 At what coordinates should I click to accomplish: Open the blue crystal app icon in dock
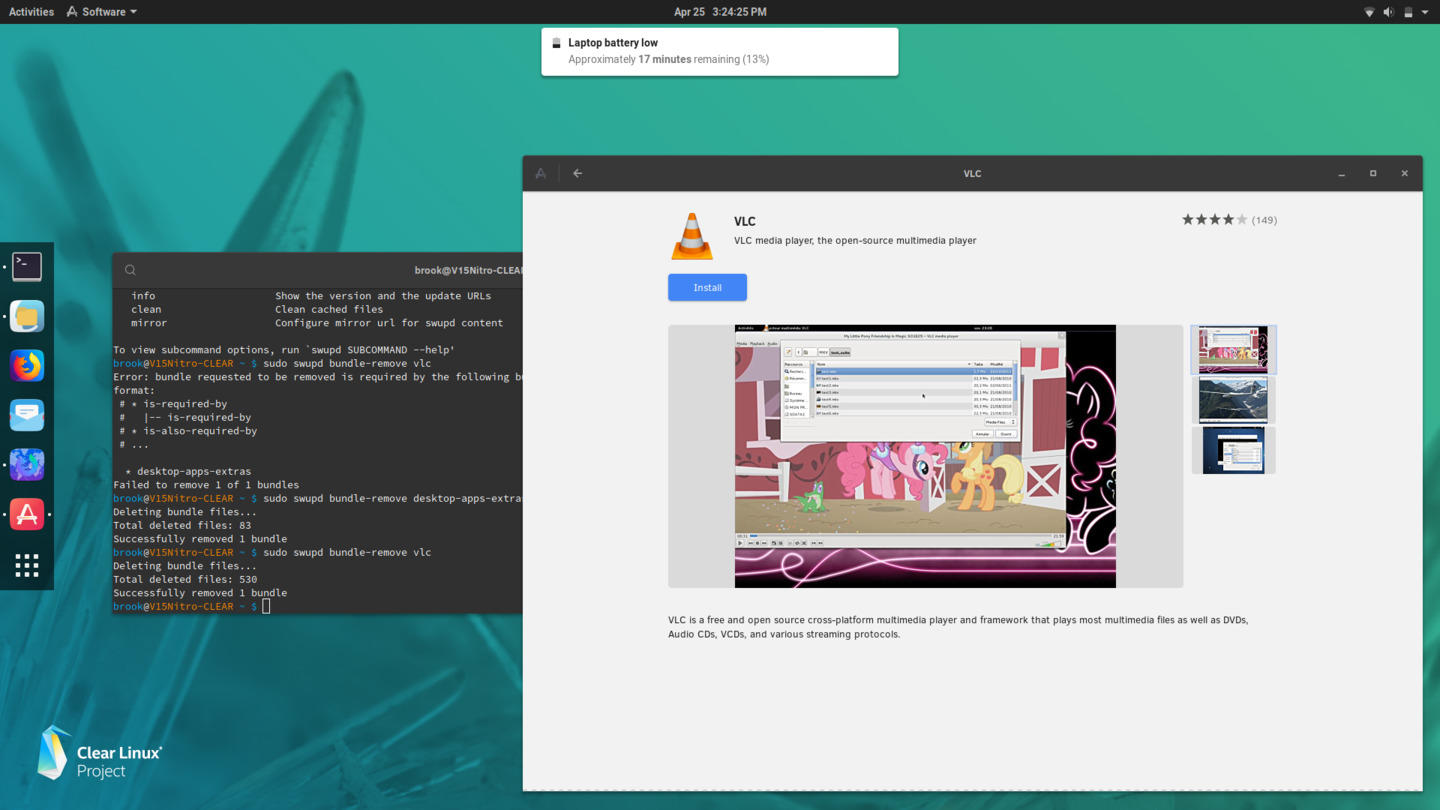point(27,465)
